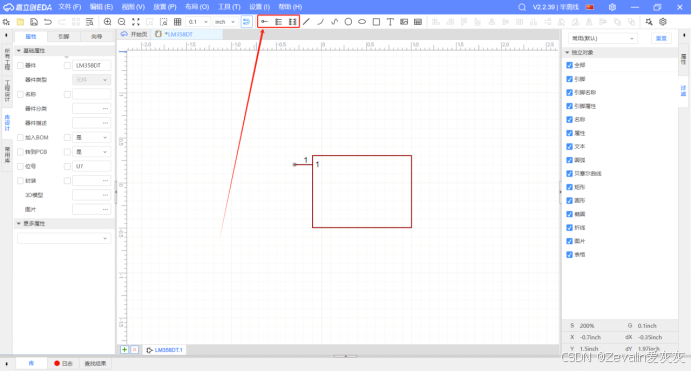Uncheck the 引脚 filter checkbox
This screenshot has height=371, width=692.
tap(569, 79)
